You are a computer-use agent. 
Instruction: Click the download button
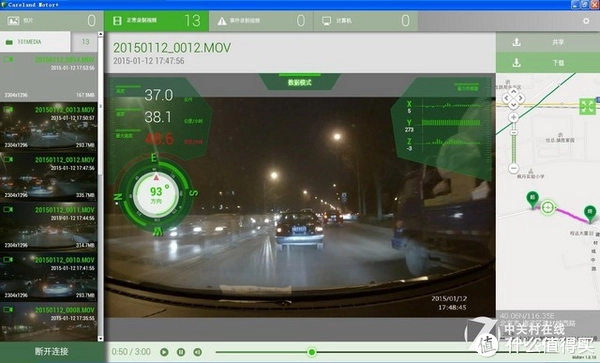[548, 62]
